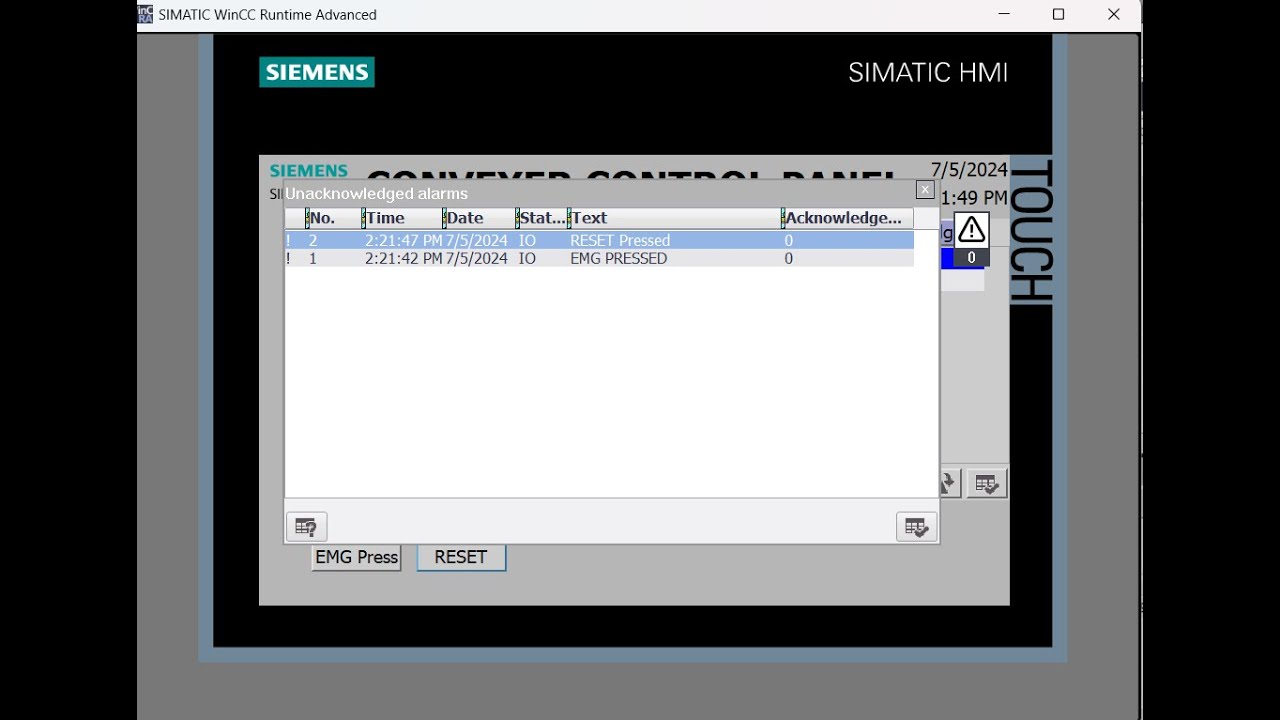Click the RESET button
The image size is (1280, 720).
tap(461, 557)
